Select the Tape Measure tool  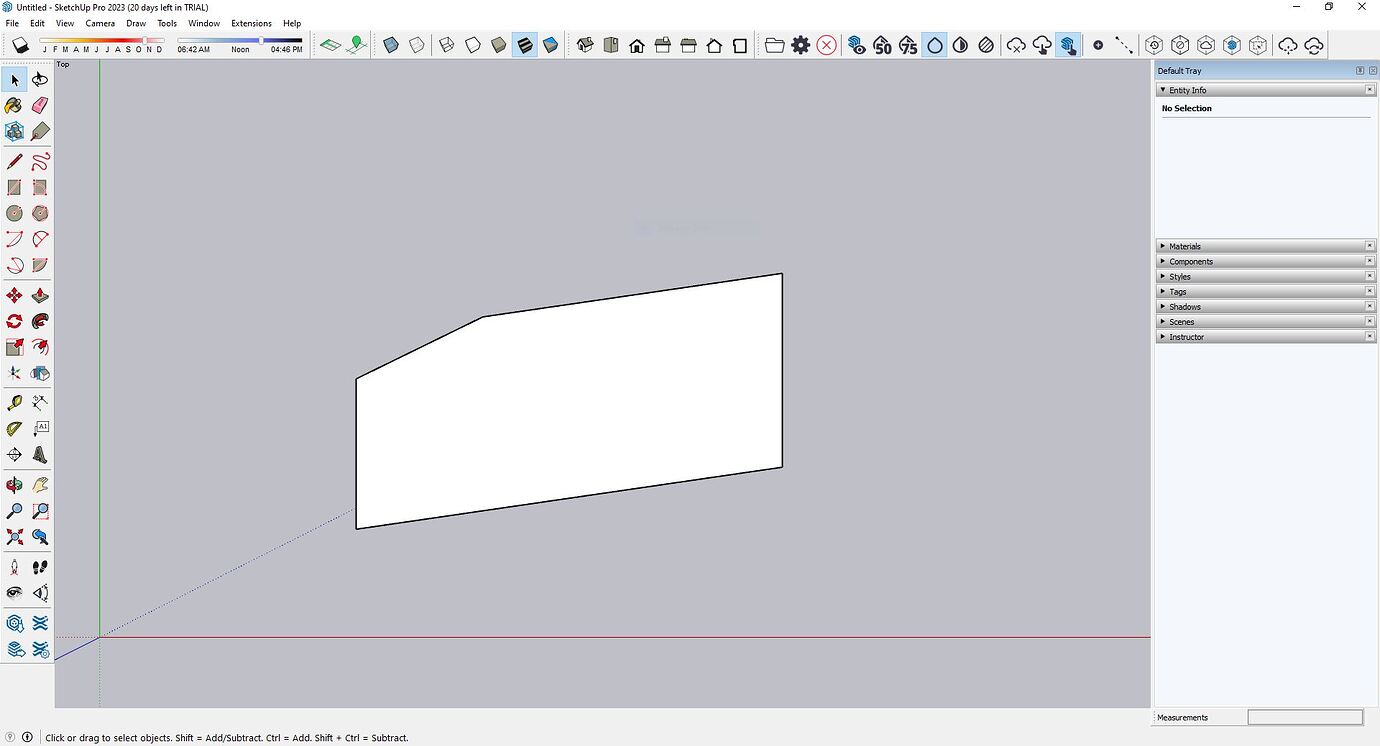pyautogui.click(x=14, y=401)
